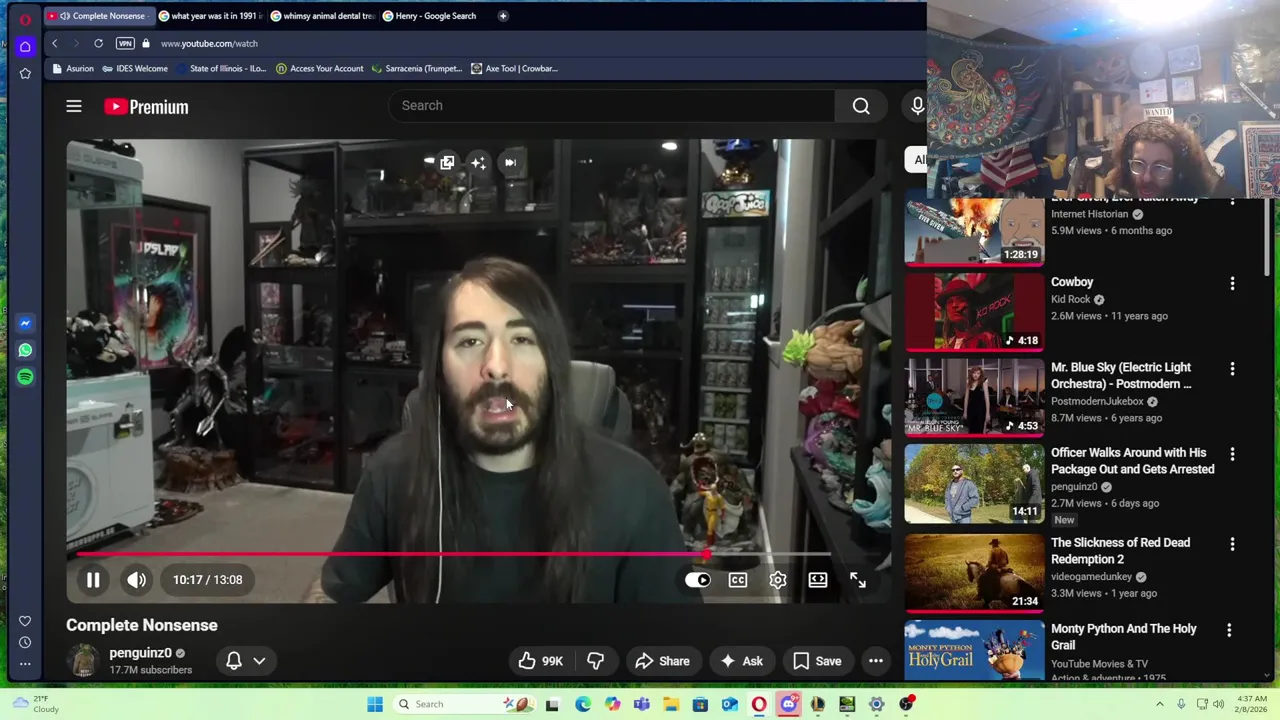This screenshot has width=1280, height=720.
Task: Open The Slickness of Red Dead Redemption 2
Action: pos(1120,551)
